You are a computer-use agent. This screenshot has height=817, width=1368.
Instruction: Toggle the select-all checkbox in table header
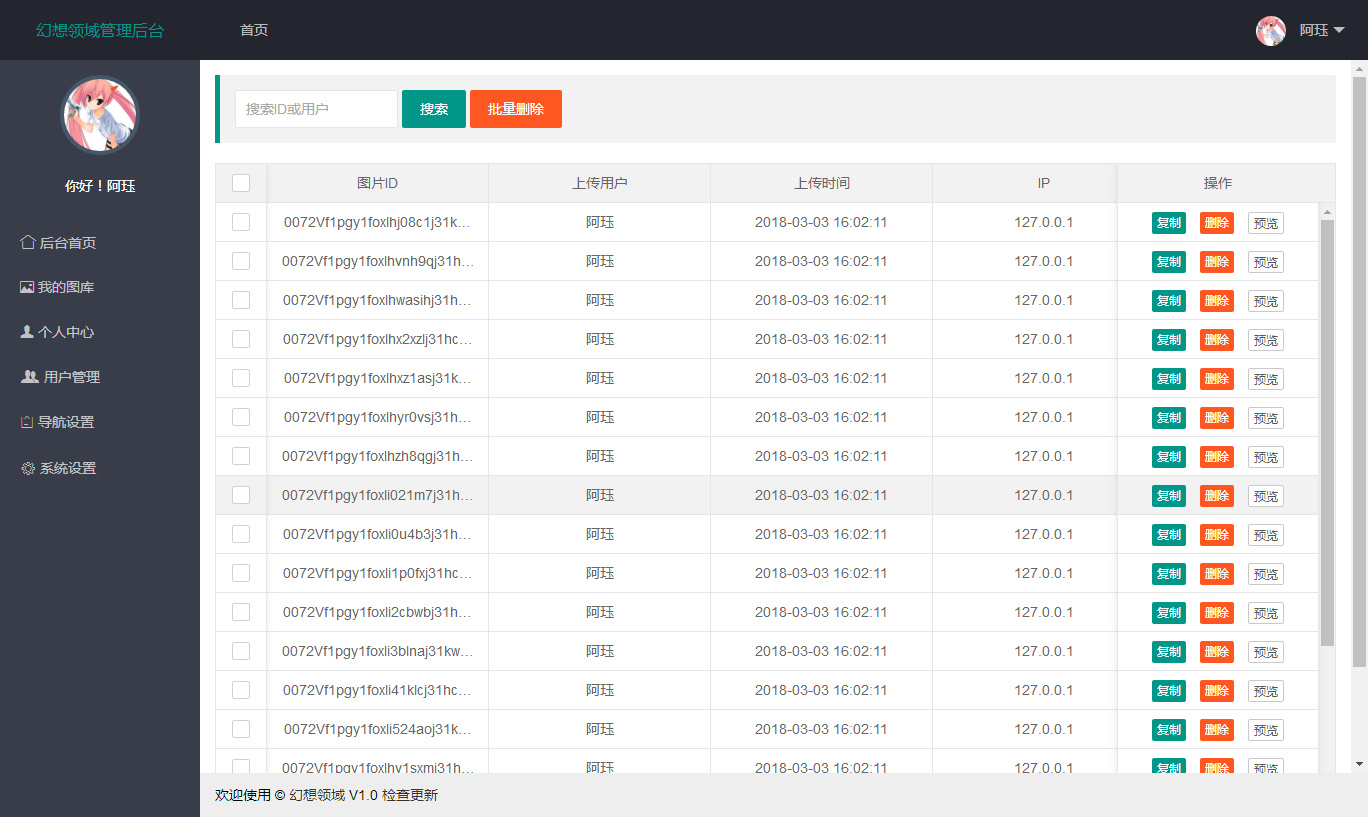(x=241, y=183)
